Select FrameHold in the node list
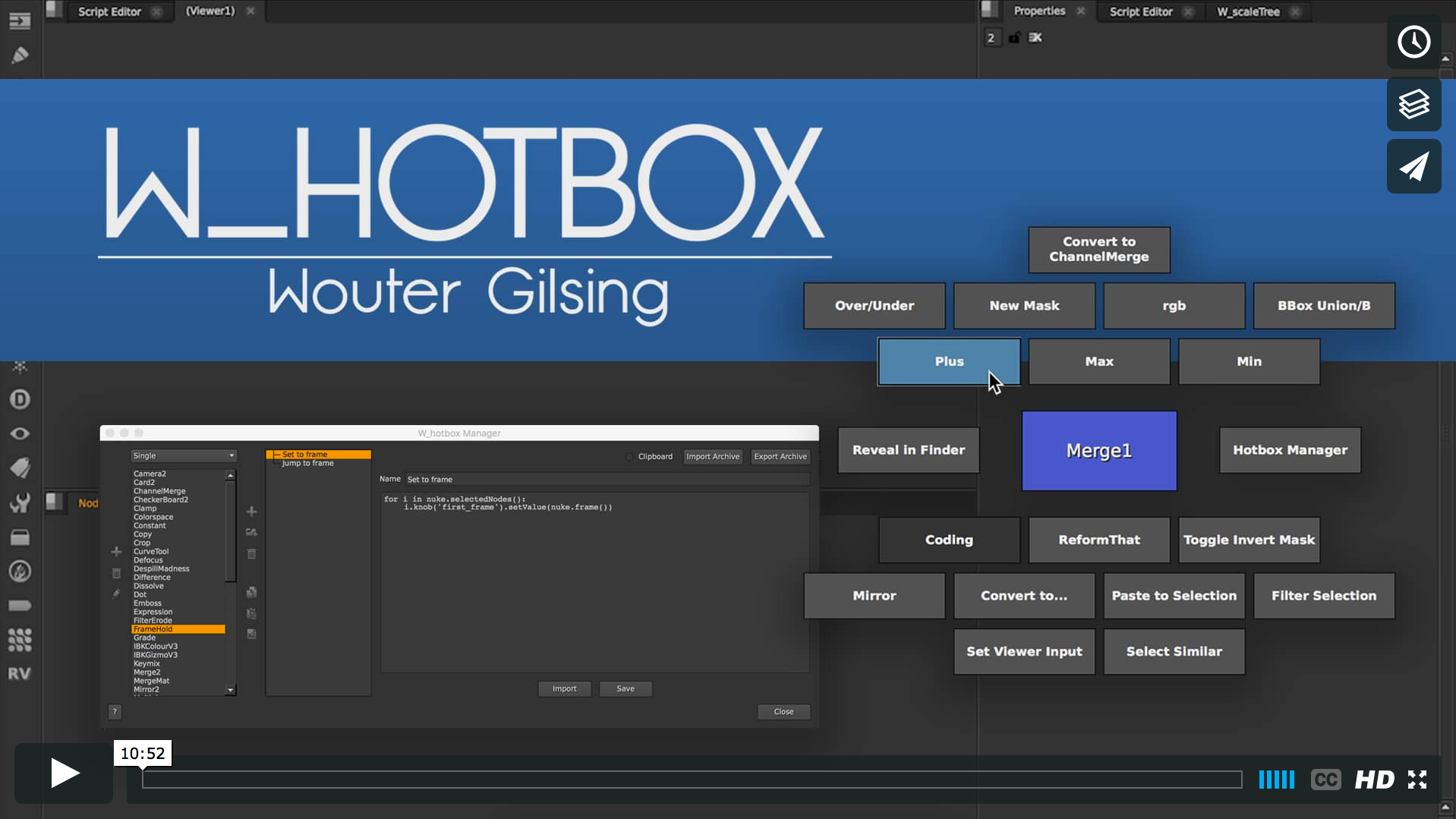The image size is (1456, 819). (x=178, y=629)
